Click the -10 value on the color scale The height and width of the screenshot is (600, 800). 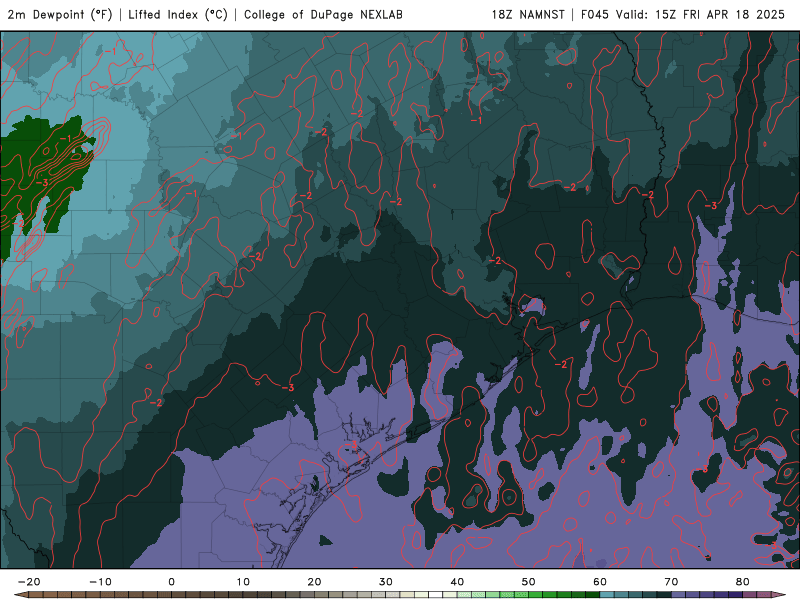[x=100, y=582]
